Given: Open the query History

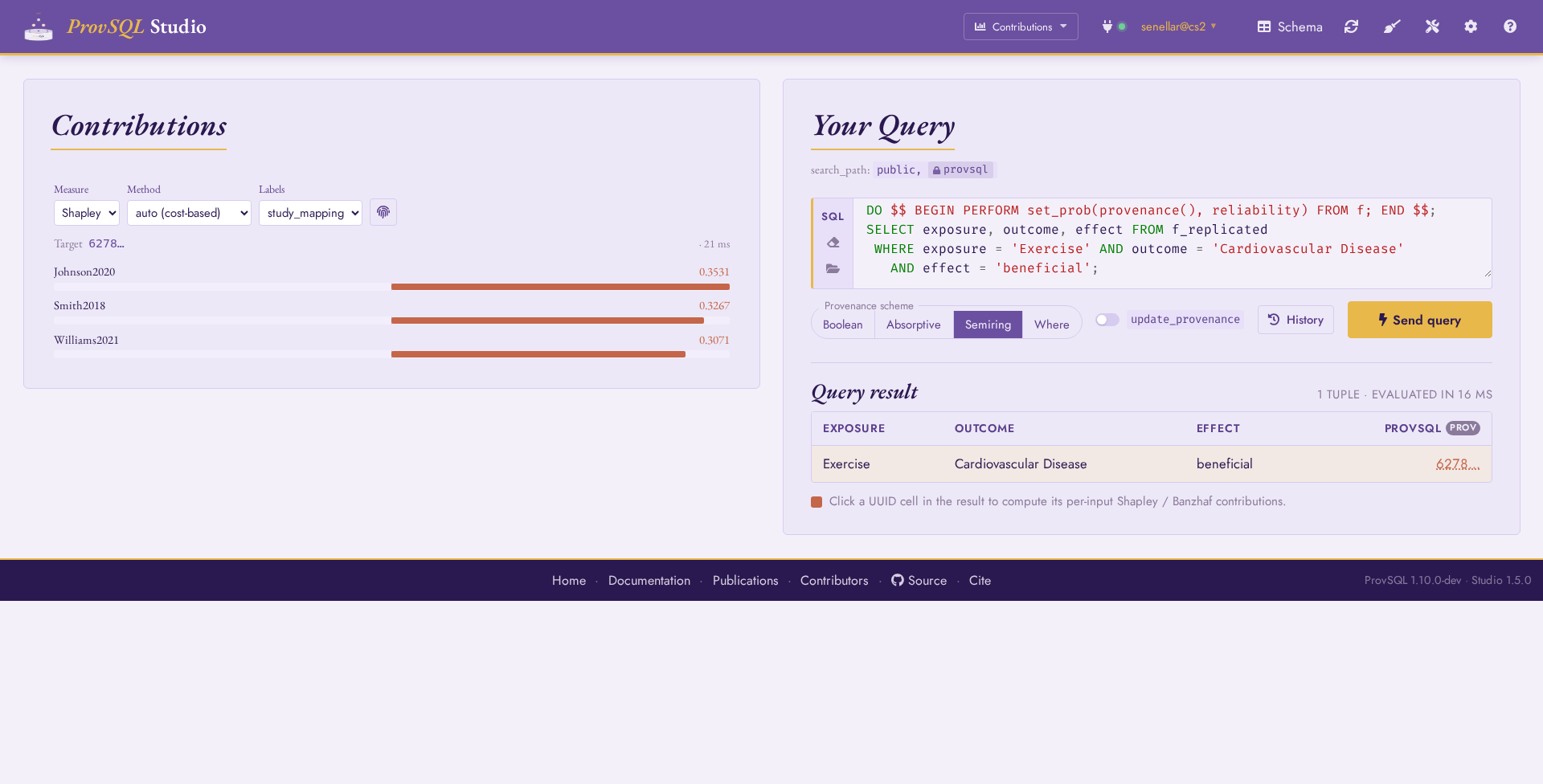Looking at the screenshot, I should pos(1295,320).
